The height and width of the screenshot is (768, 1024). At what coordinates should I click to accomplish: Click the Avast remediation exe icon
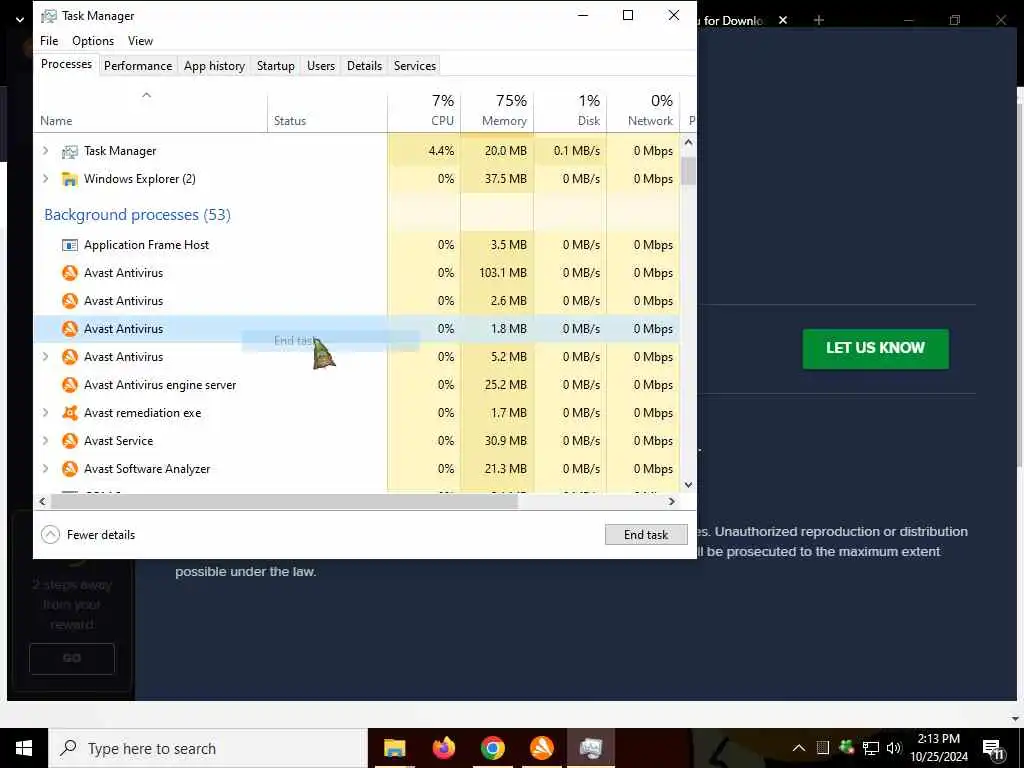coord(69,413)
